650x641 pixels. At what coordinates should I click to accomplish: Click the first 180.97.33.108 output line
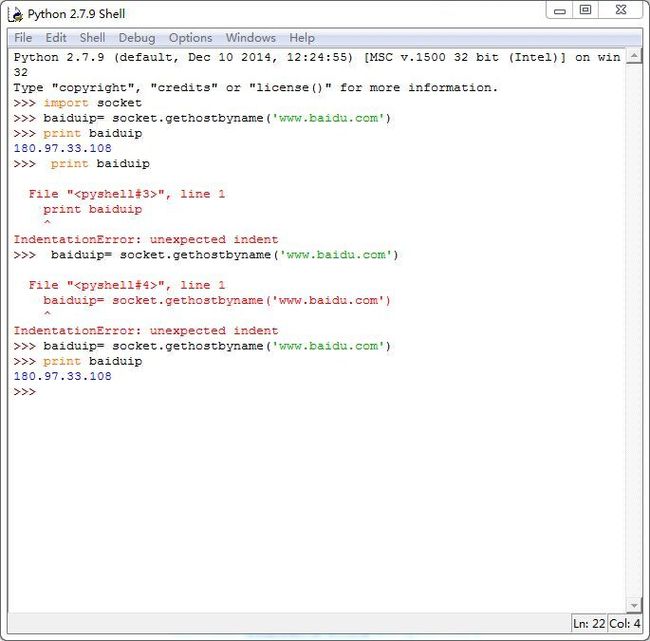[x=63, y=148]
